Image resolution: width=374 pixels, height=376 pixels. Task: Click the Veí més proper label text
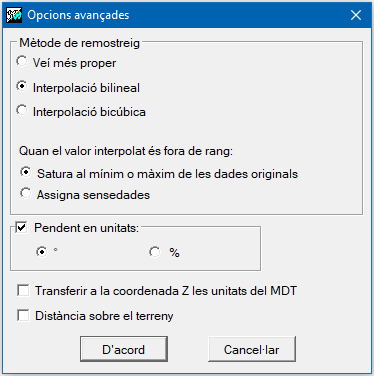tap(74, 63)
